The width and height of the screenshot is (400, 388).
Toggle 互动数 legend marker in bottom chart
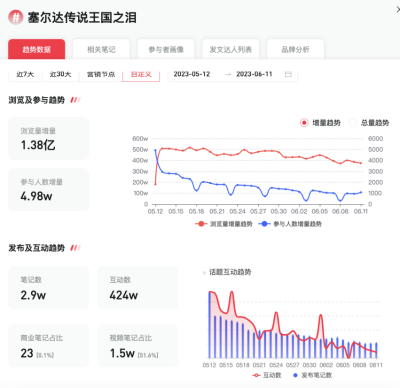pyautogui.click(x=256, y=375)
